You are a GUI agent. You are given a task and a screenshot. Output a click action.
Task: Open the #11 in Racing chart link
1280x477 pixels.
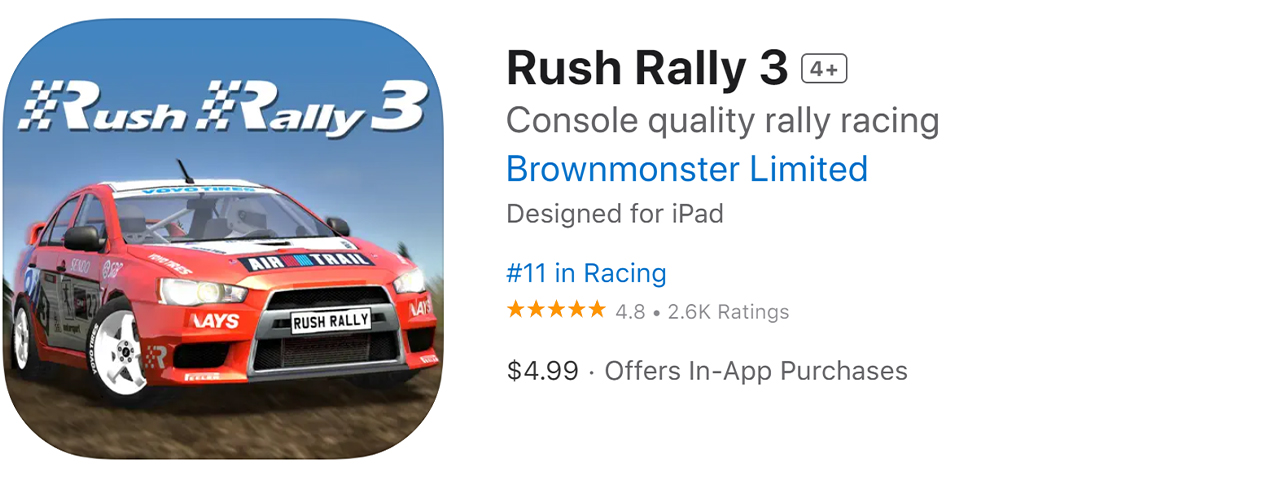(586, 273)
